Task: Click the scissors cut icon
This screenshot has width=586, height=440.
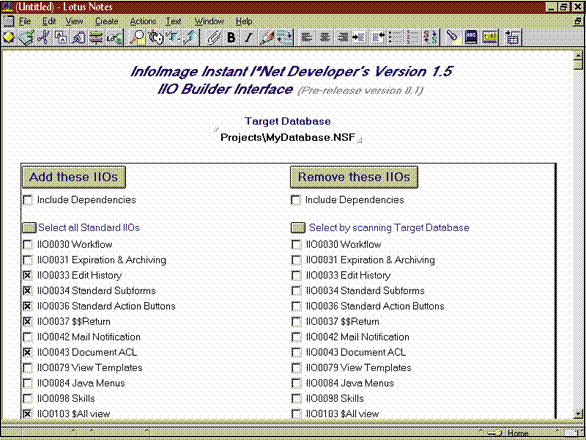Action: click(43, 37)
